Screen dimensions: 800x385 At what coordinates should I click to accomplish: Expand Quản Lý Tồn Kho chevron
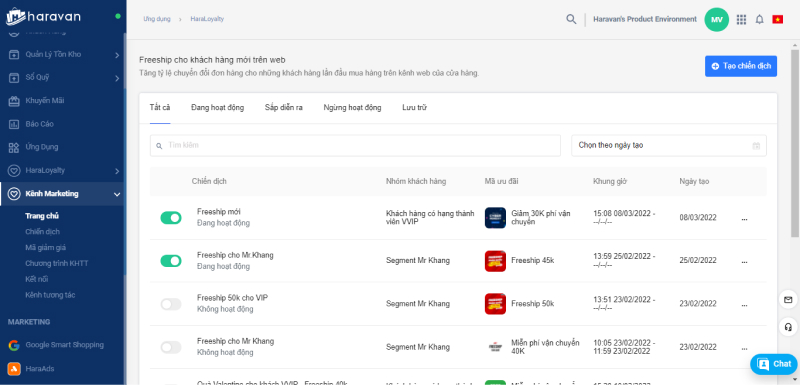pyautogui.click(x=117, y=55)
